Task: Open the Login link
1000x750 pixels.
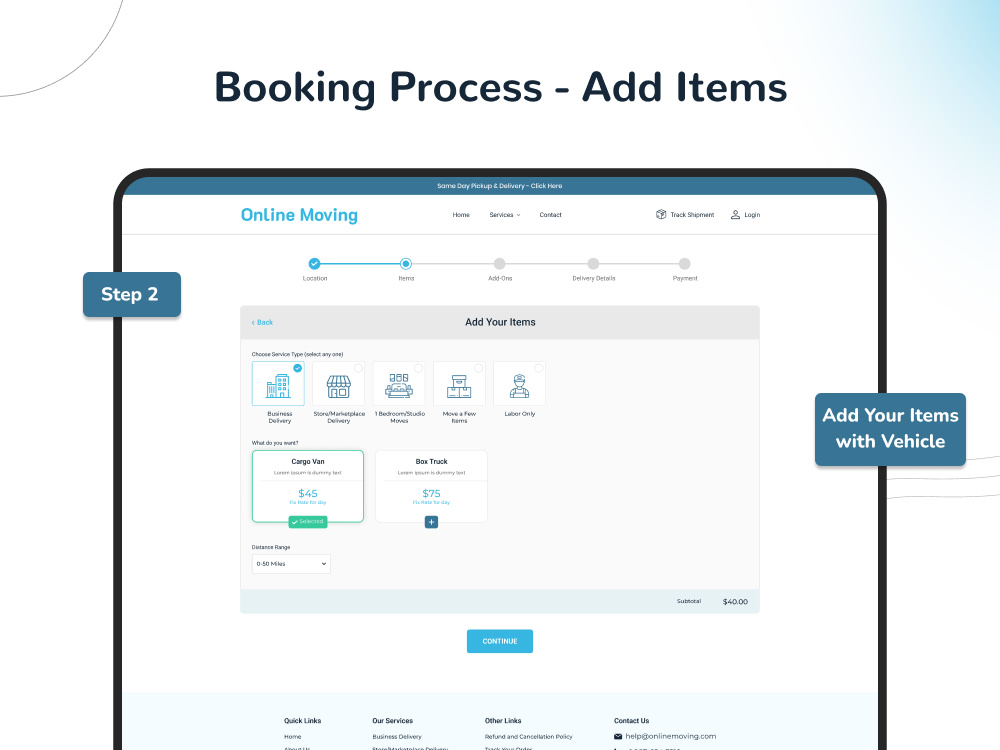Action: [x=752, y=215]
